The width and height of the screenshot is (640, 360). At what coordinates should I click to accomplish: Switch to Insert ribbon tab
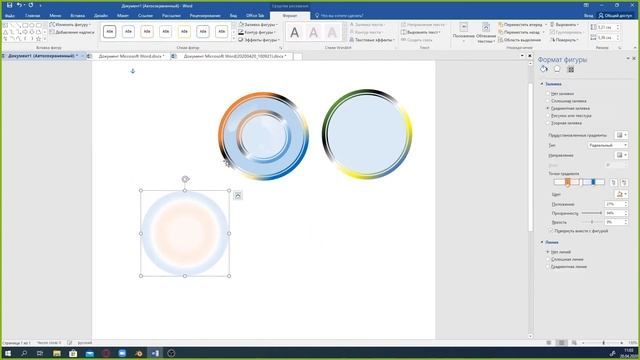[x=78, y=16]
